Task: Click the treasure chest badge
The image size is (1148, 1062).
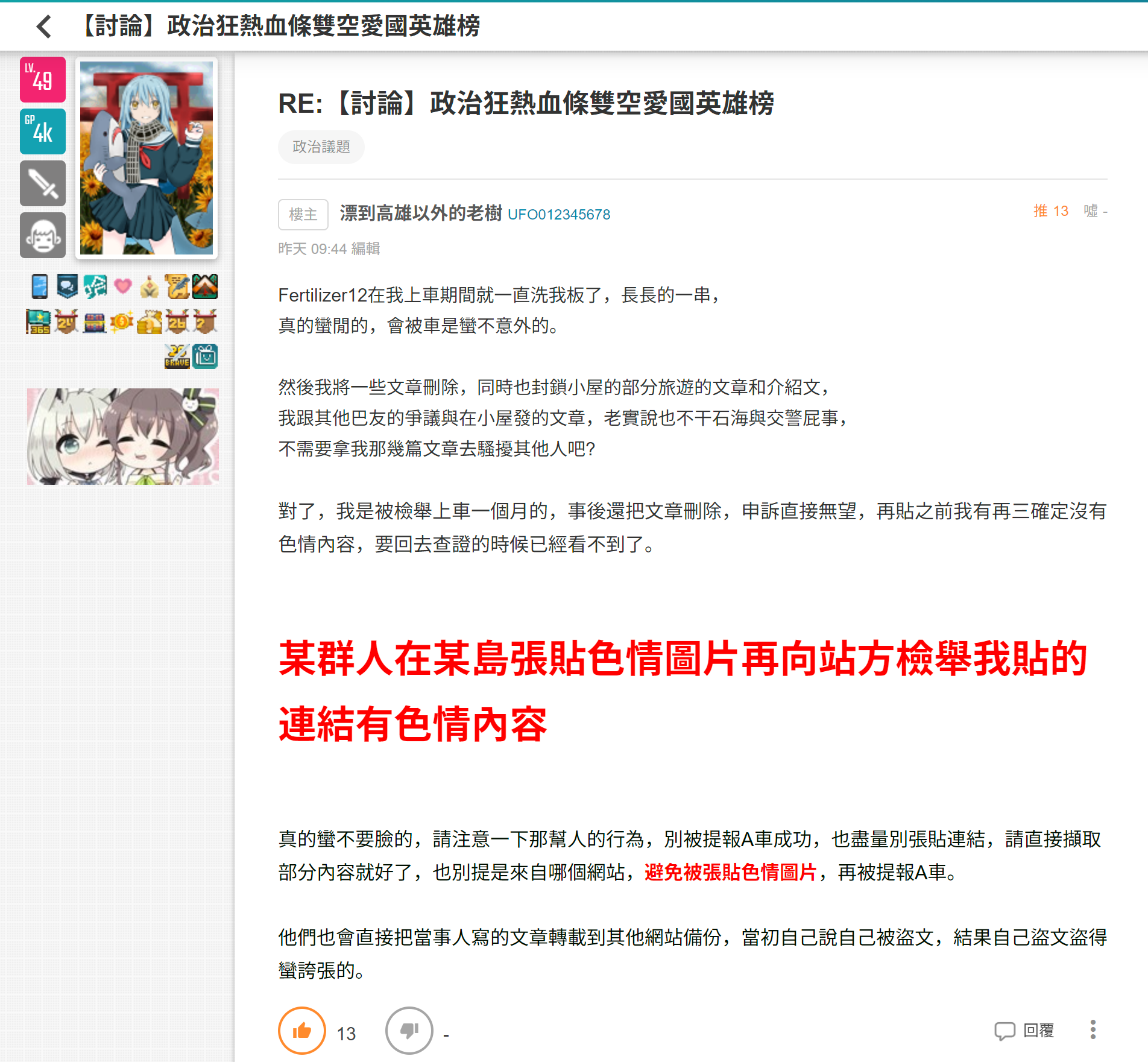Action: point(94,323)
